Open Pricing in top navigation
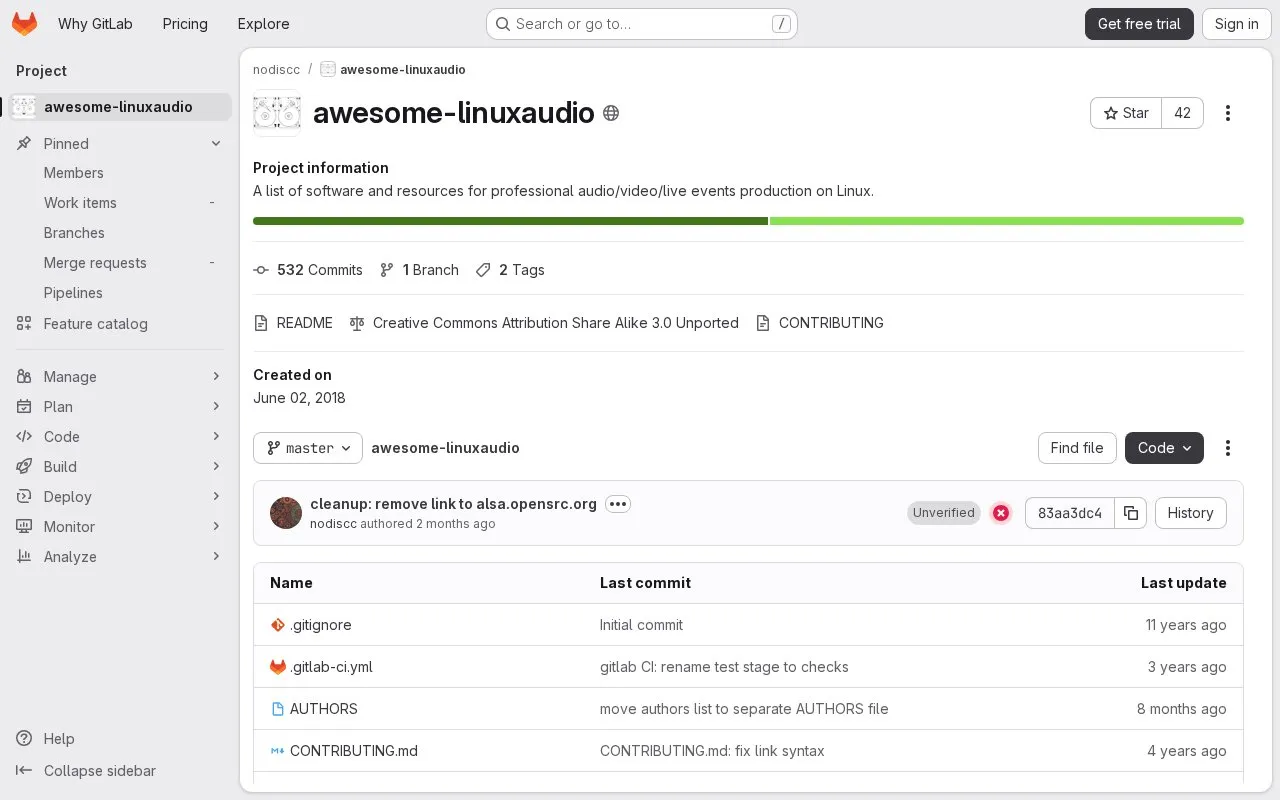1280x800 pixels. pyautogui.click(x=185, y=24)
